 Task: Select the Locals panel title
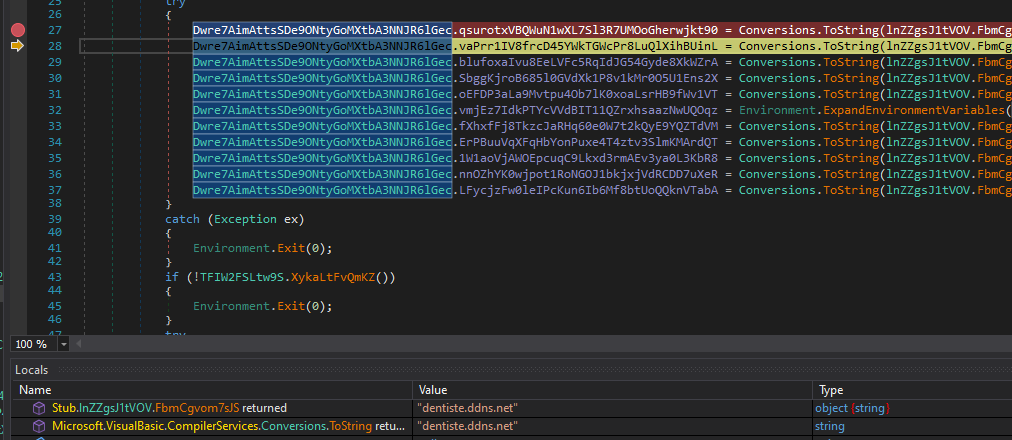pos(31,370)
